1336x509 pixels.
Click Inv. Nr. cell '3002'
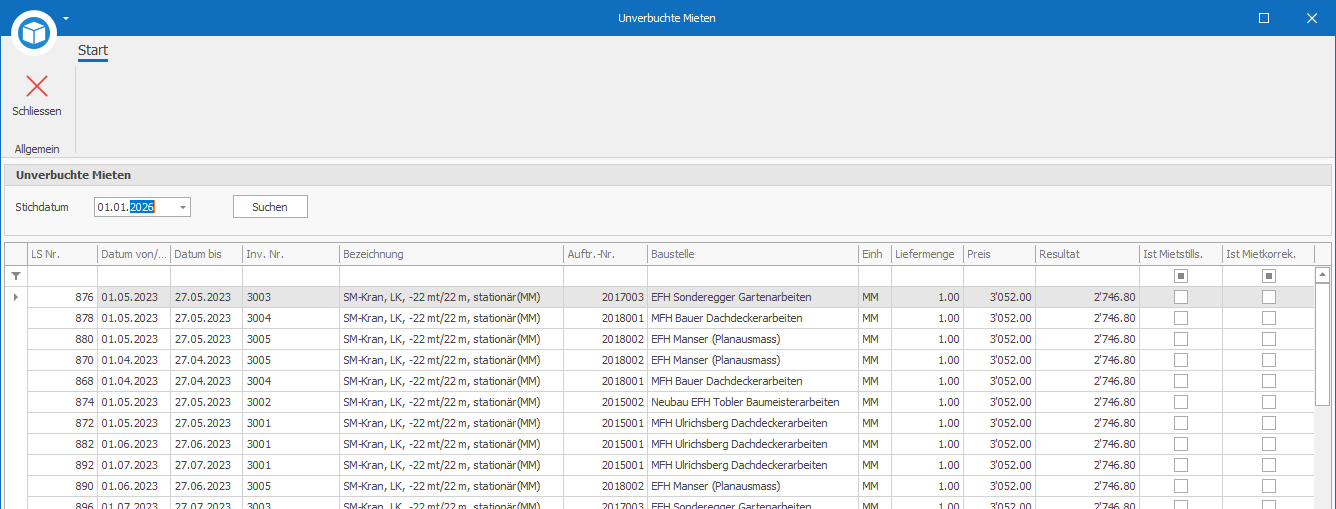click(x=290, y=402)
